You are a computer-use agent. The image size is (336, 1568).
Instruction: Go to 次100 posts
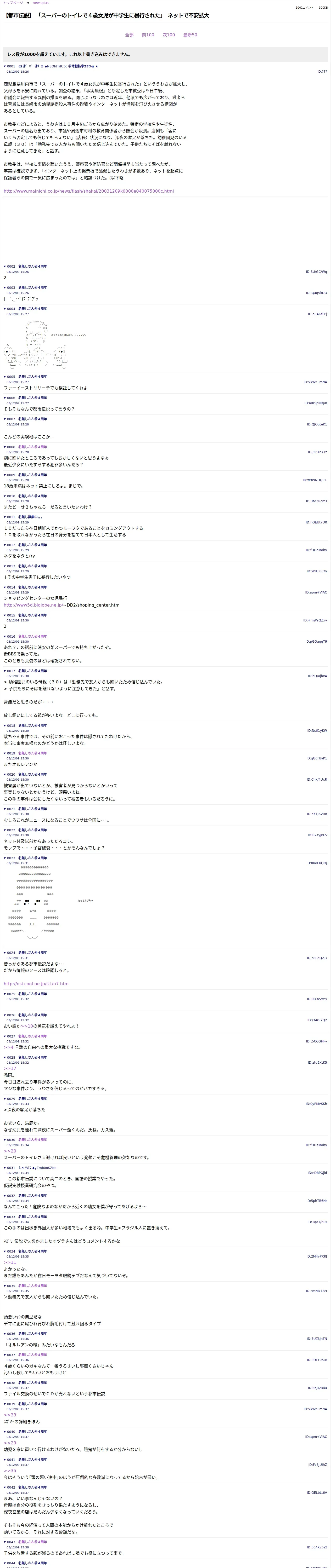click(169, 35)
